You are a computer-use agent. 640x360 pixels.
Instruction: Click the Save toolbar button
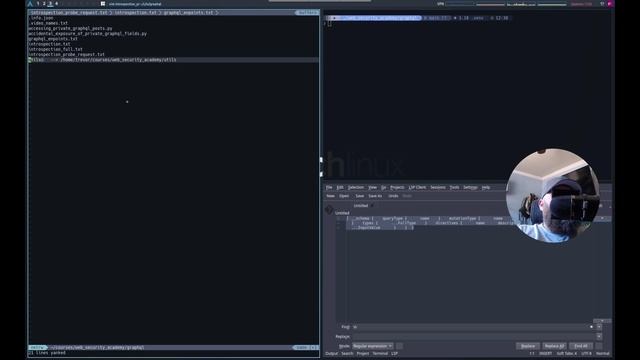coord(360,196)
